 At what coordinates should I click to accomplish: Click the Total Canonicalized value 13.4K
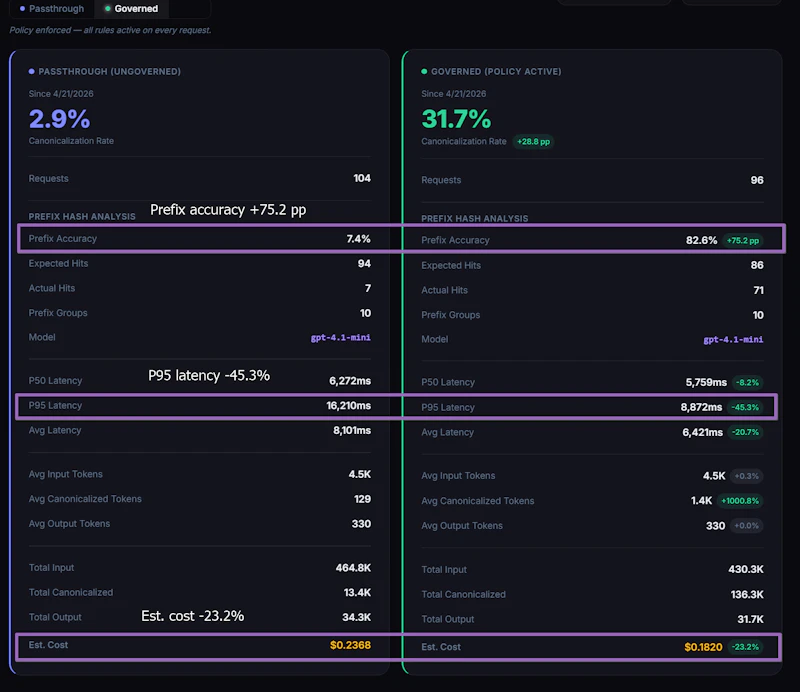(357, 592)
